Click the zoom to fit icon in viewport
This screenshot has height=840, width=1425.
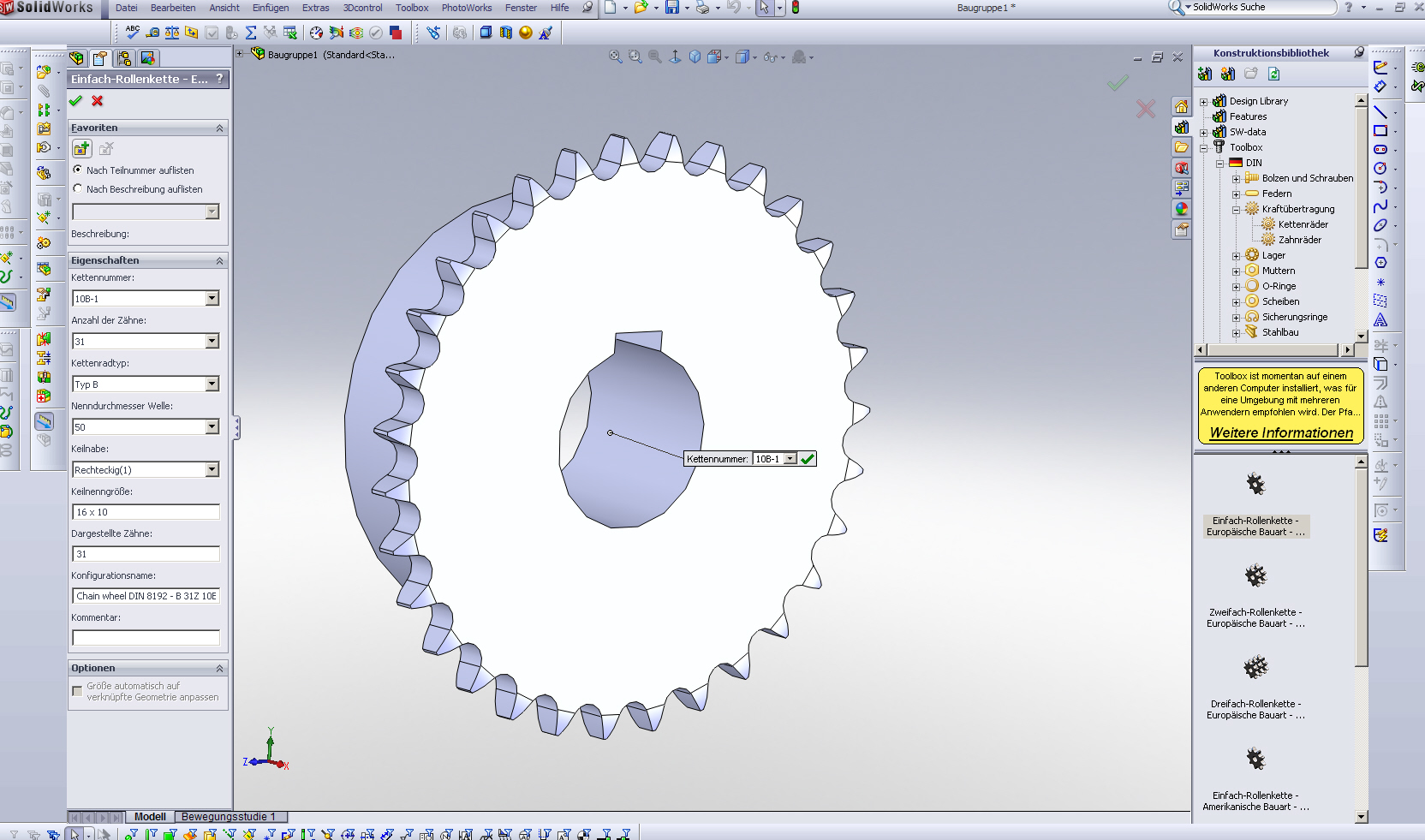tap(615, 57)
